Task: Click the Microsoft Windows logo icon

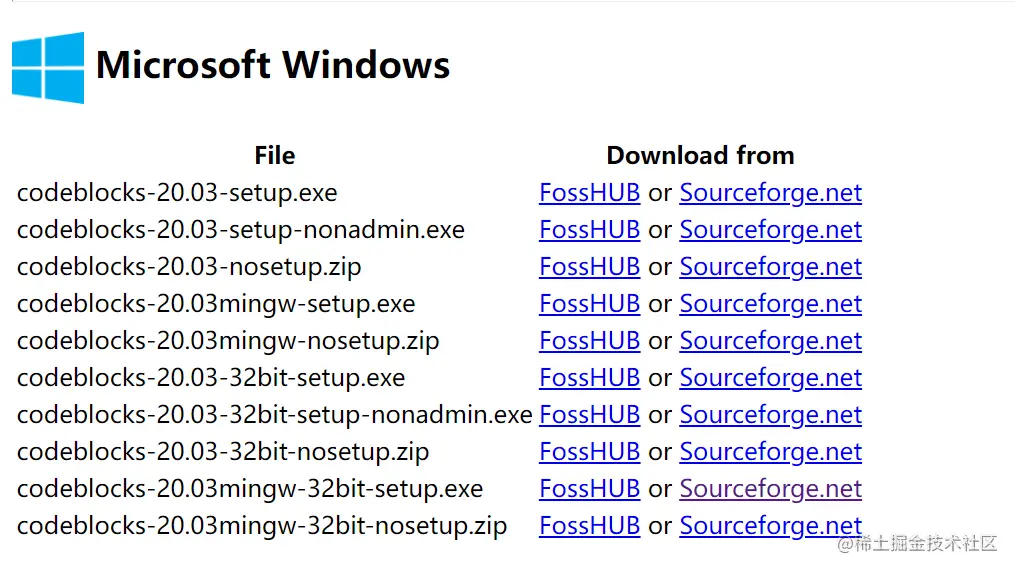Action: (x=48, y=67)
